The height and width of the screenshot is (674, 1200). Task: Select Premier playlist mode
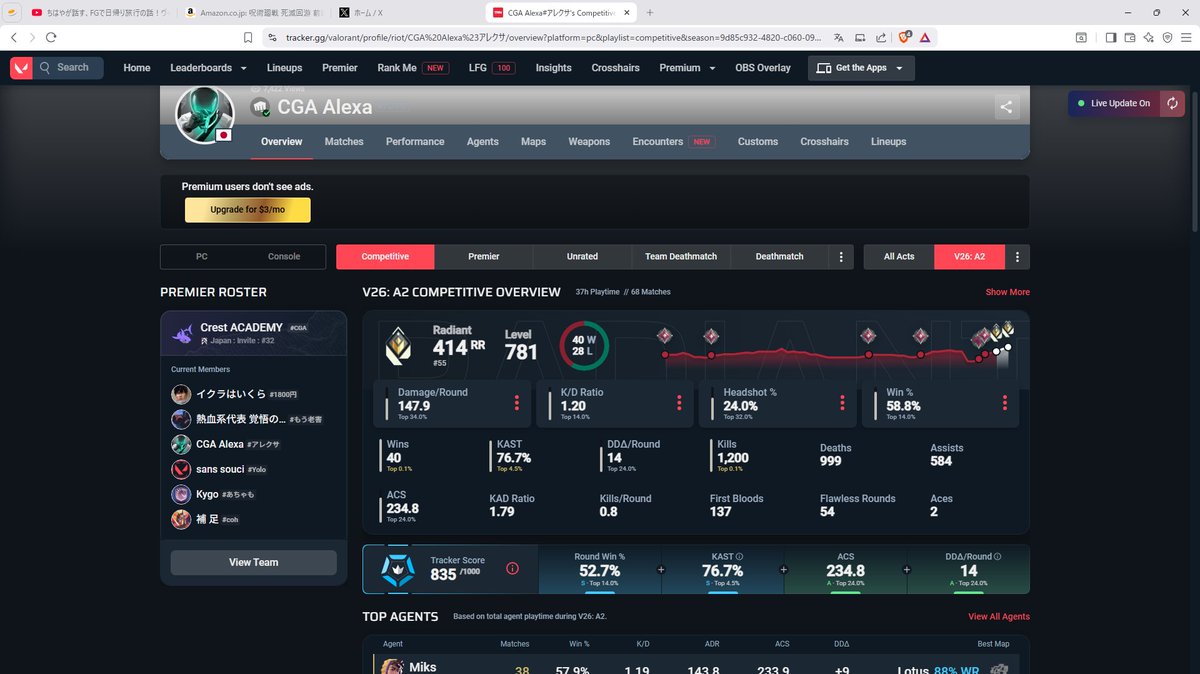pos(484,257)
